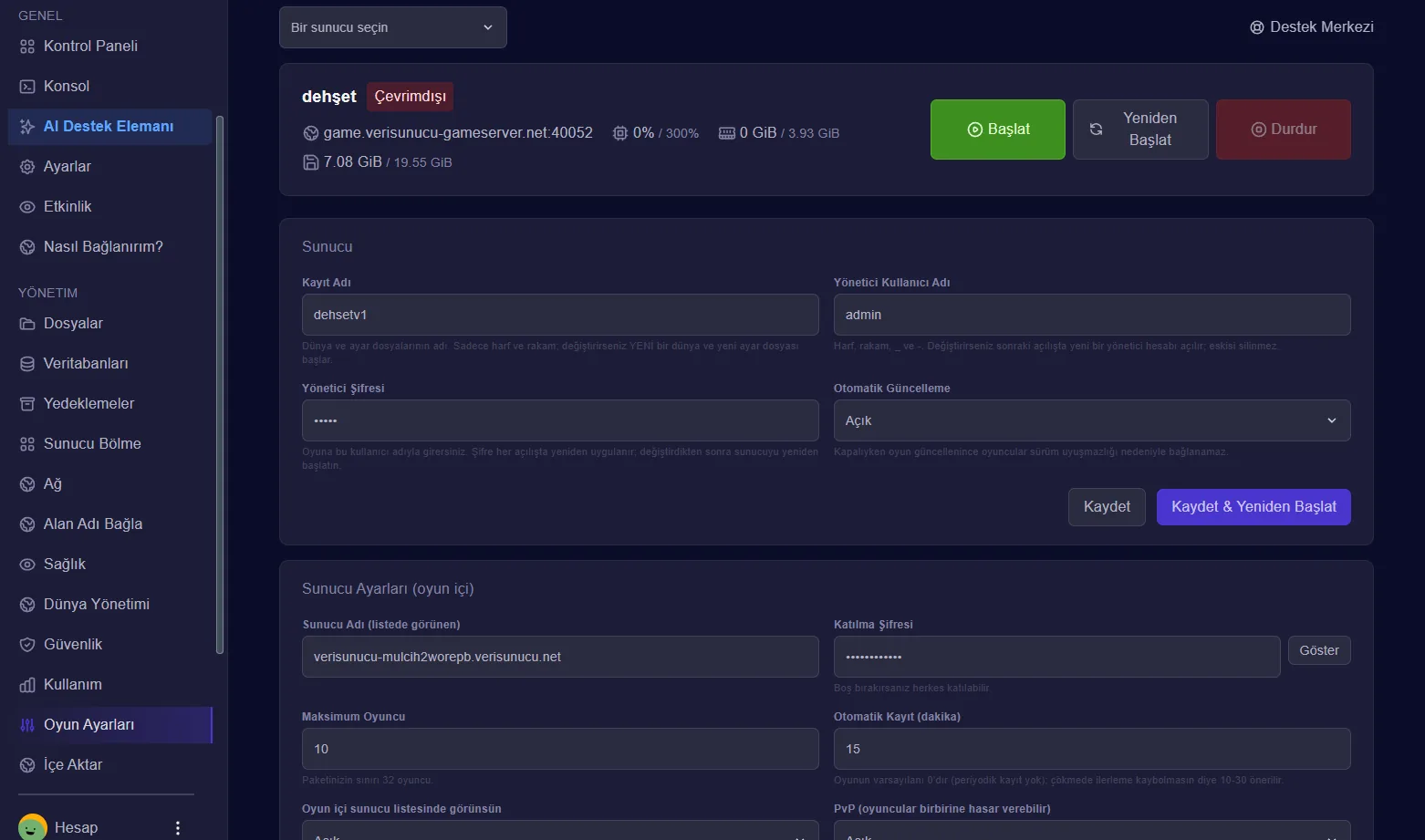Expand the 'Bir sunucu seçin' dropdown

(393, 27)
